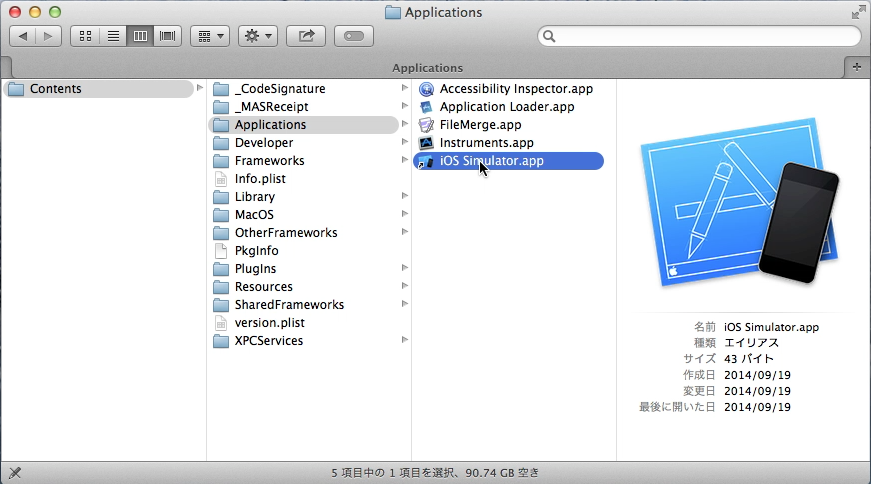The image size is (871, 484).
Task: Toggle full screen with corner arrows
Action: (x=858, y=12)
